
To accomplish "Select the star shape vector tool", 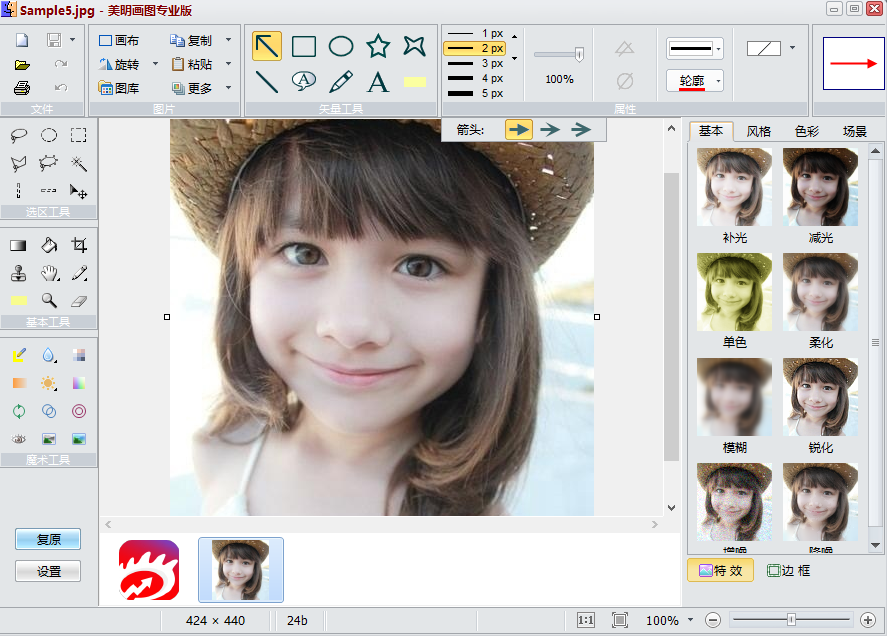I will (x=377, y=46).
